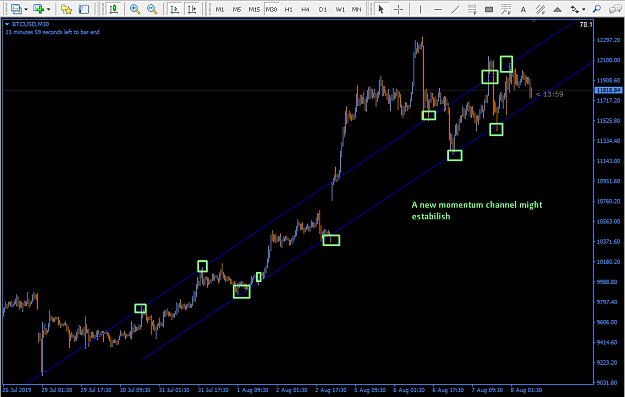Select the 'A new momentum channel' text annotation

[x=477, y=210]
